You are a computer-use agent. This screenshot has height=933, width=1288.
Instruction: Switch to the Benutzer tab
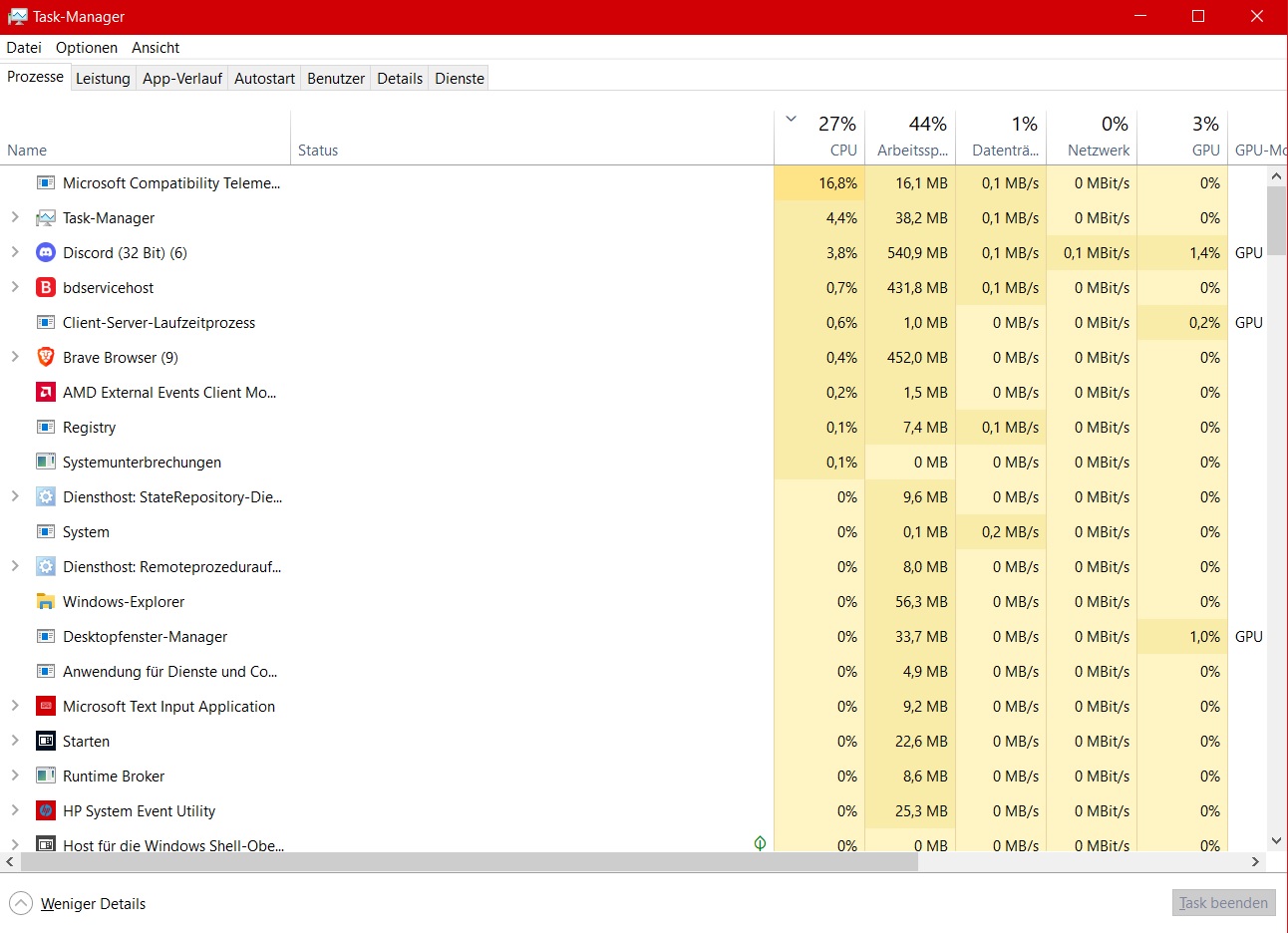pos(336,79)
